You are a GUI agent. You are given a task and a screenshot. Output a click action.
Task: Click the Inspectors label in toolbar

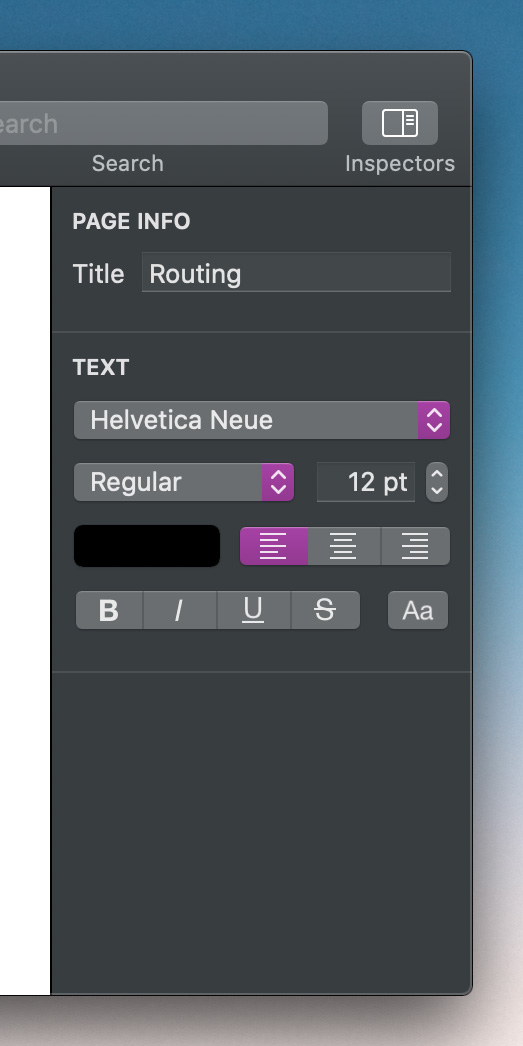pyautogui.click(x=400, y=163)
